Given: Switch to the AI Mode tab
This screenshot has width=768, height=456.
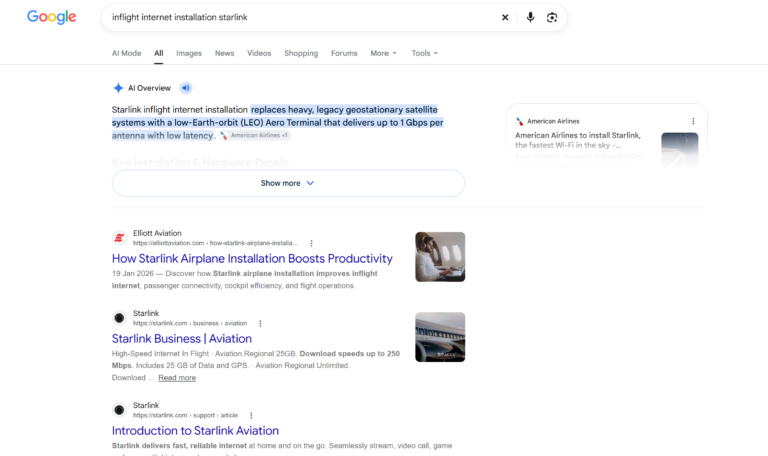Looking at the screenshot, I should click(x=126, y=53).
